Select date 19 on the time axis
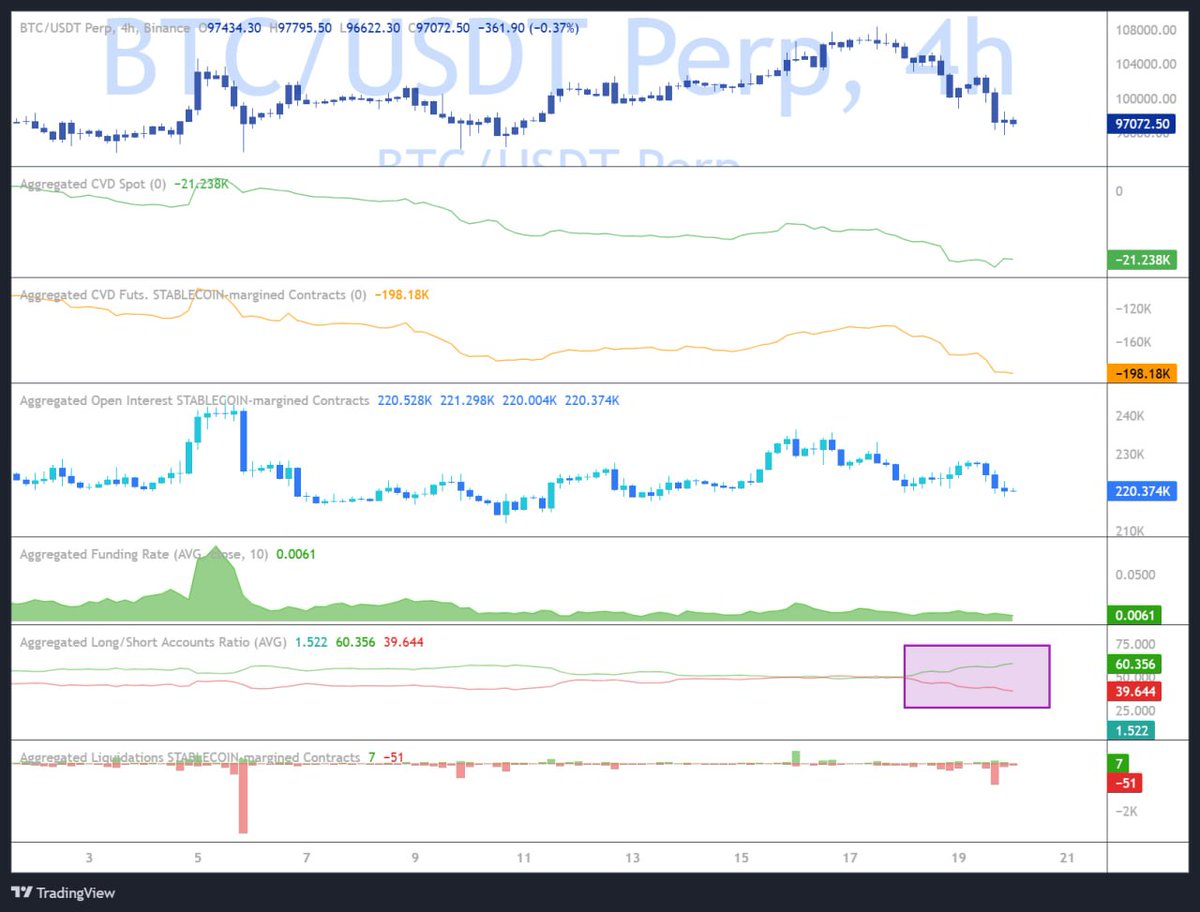This screenshot has height=912, width=1200. [958, 858]
